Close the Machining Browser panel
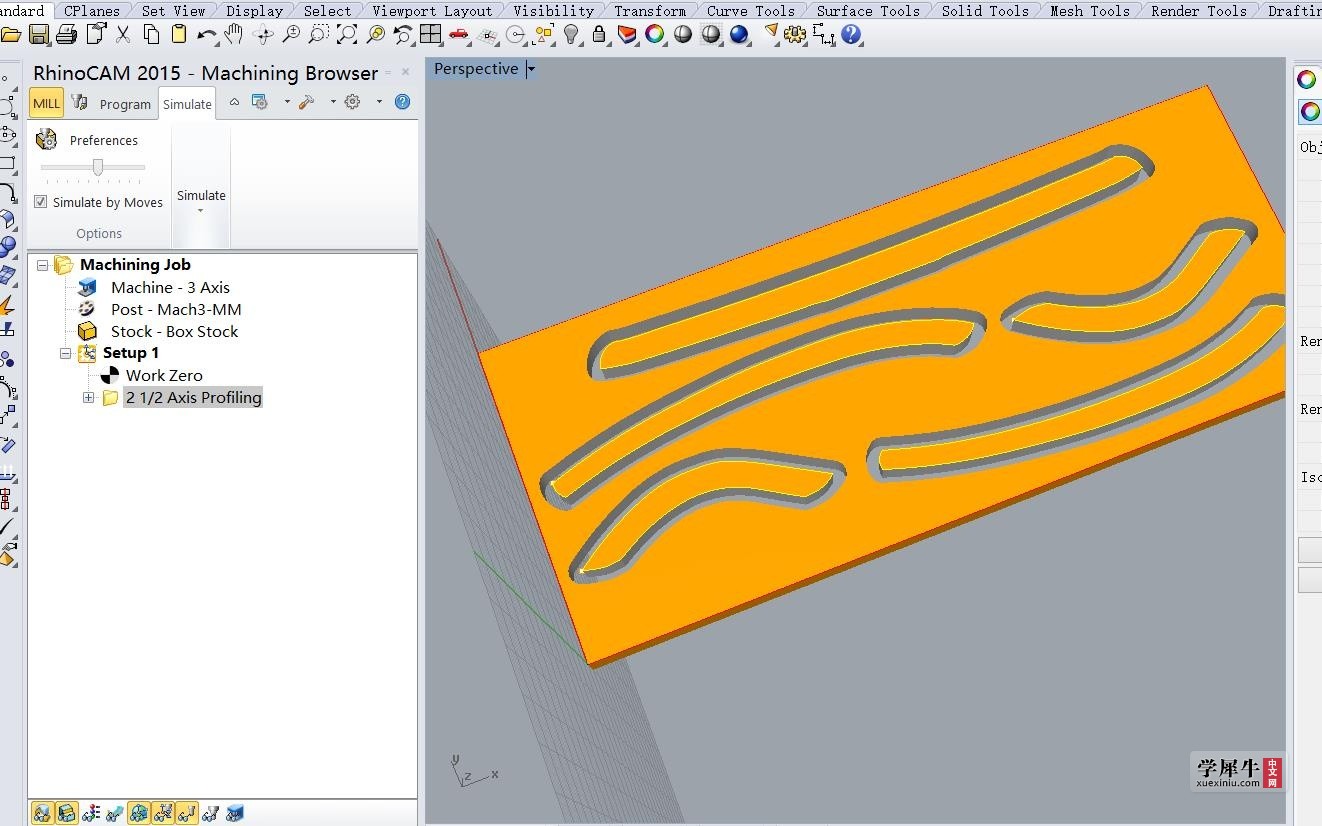1322x826 pixels. coord(405,72)
